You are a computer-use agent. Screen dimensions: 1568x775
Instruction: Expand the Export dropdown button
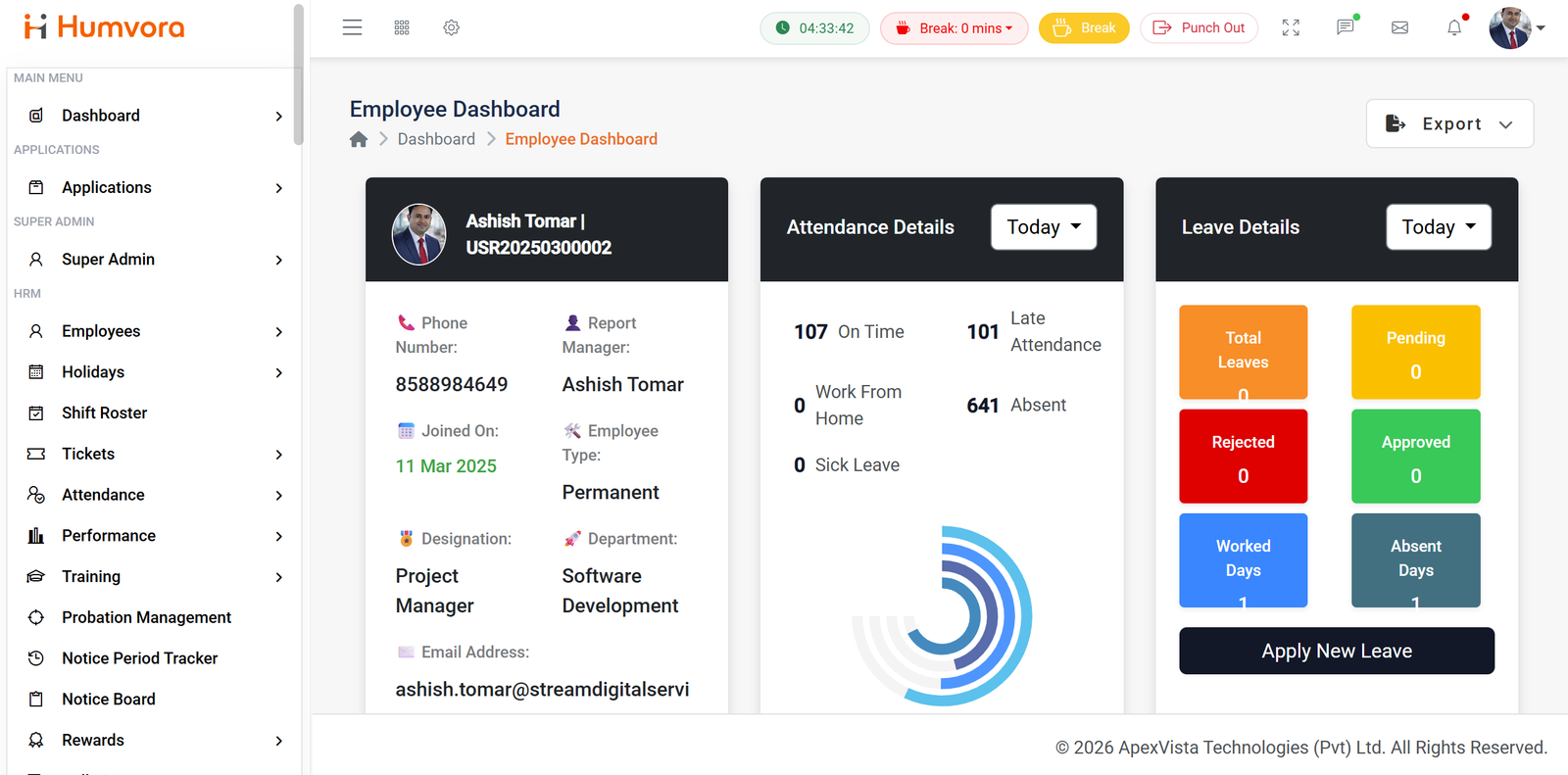(x=1449, y=123)
